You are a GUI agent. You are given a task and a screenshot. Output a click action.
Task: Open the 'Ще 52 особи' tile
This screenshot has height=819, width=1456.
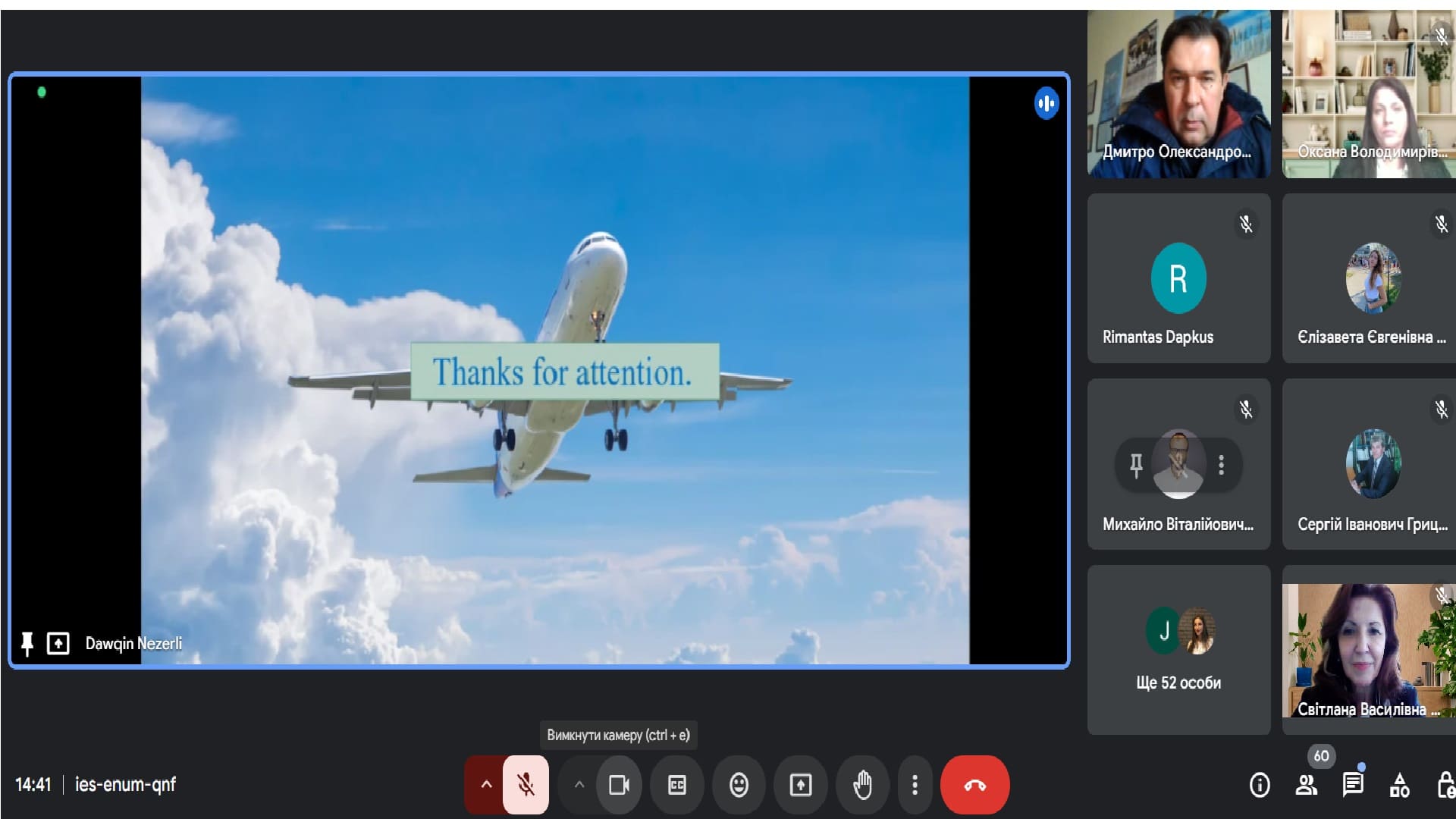click(x=1178, y=650)
